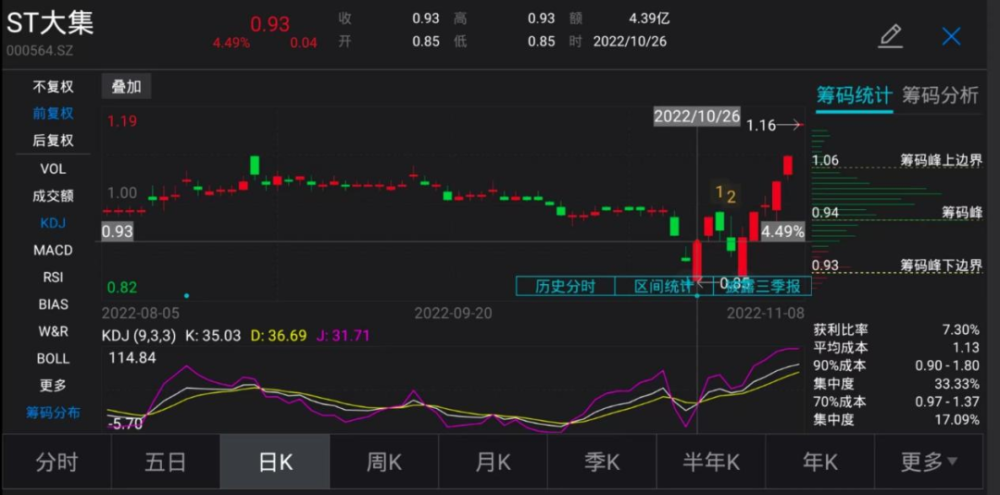Tap the orange marker 2 on chart

click(732, 197)
